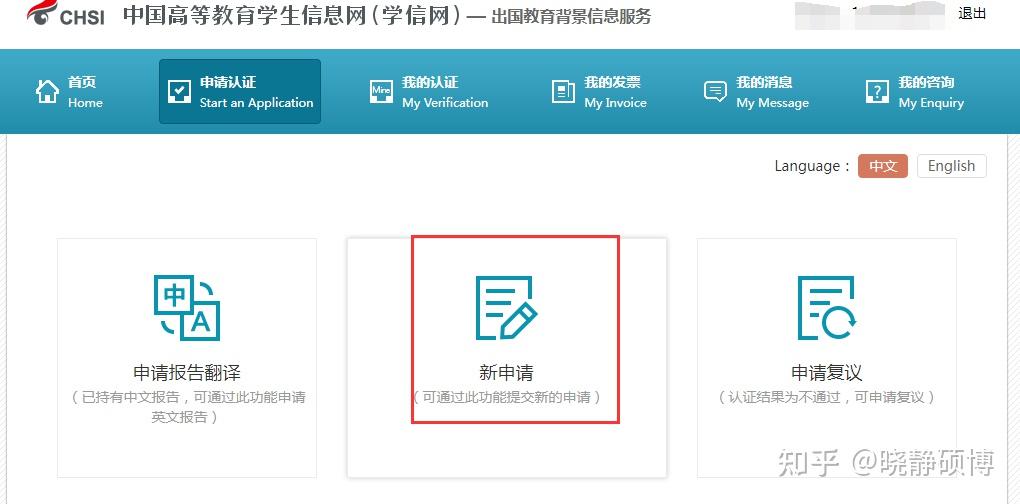Open 我的认证 My Verification
1020x504 pixels.
(429, 92)
